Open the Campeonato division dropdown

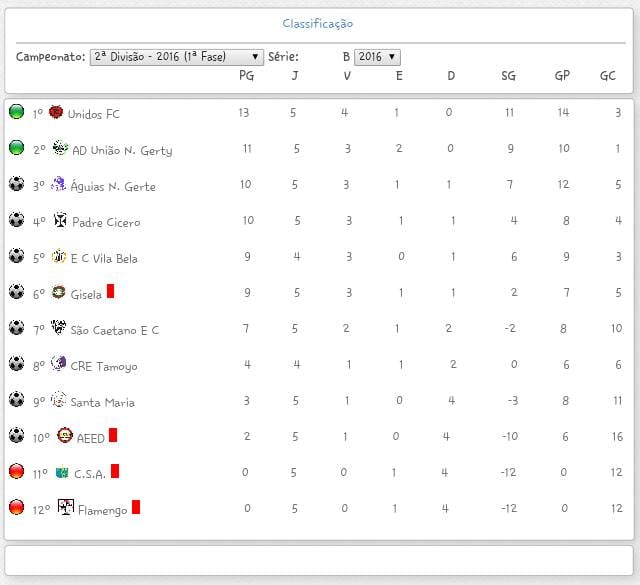point(176,58)
